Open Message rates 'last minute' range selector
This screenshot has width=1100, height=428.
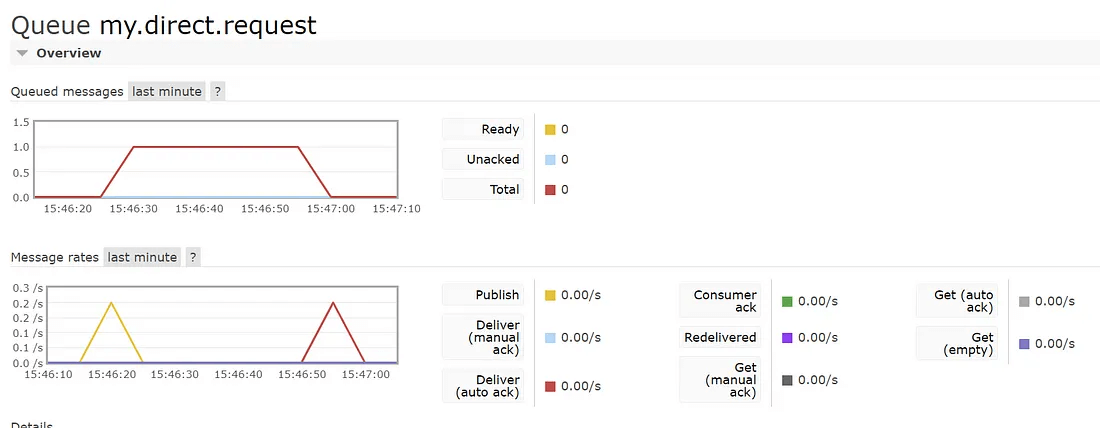coord(142,257)
